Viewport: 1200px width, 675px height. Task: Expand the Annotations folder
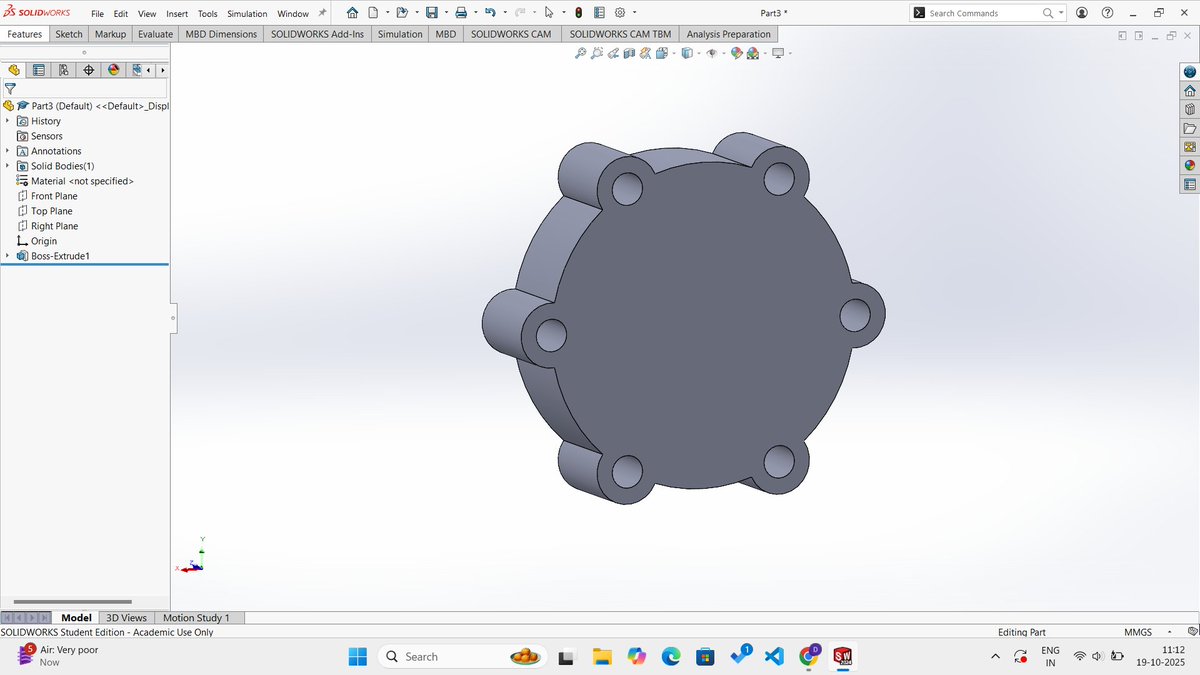coord(8,151)
